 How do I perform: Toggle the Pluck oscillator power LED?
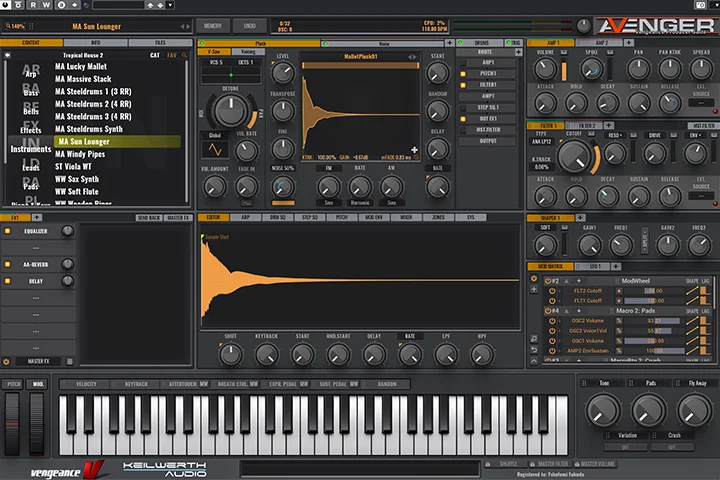(202, 44)
